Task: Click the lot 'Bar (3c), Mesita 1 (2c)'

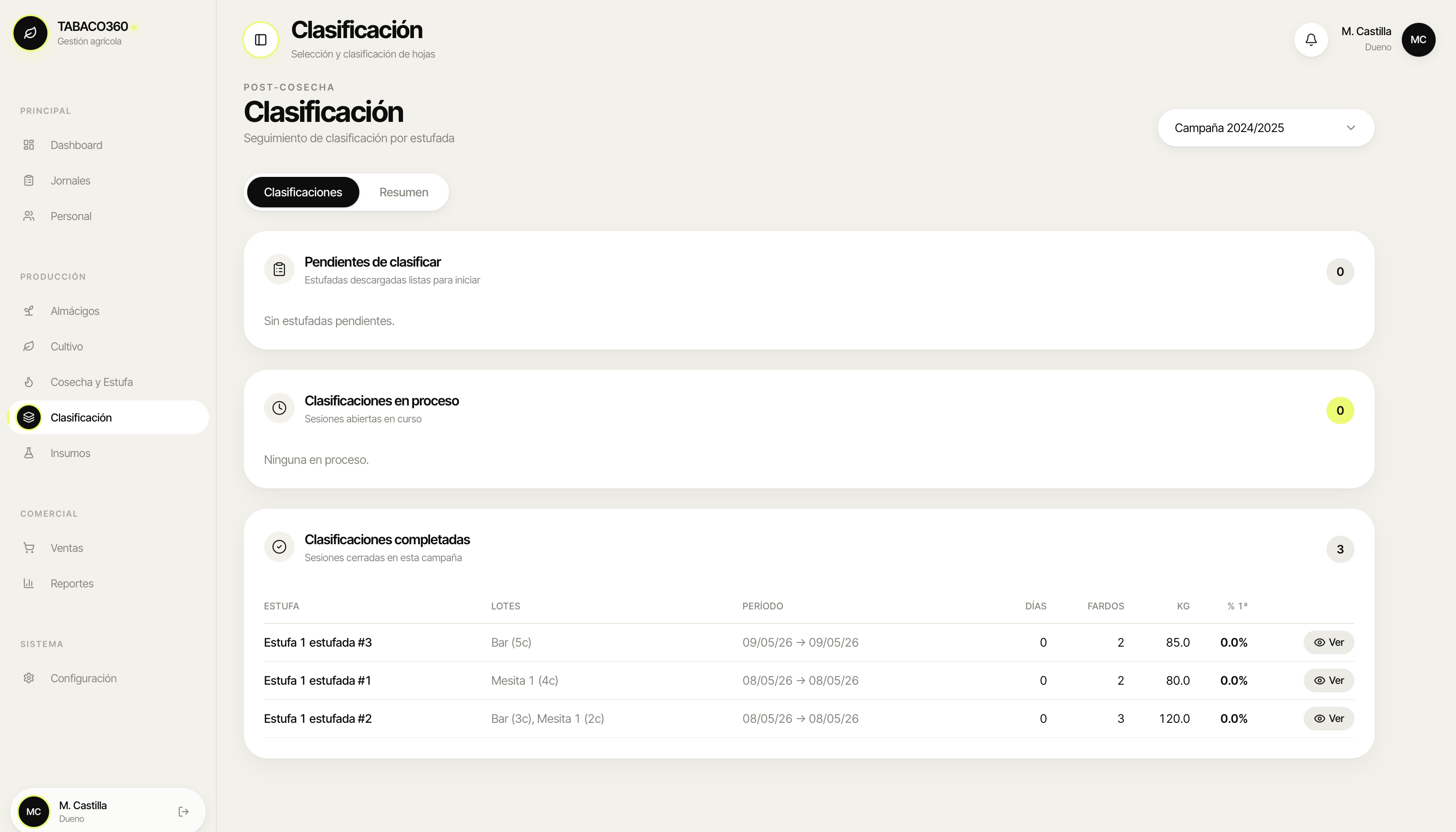Action: 547,718
